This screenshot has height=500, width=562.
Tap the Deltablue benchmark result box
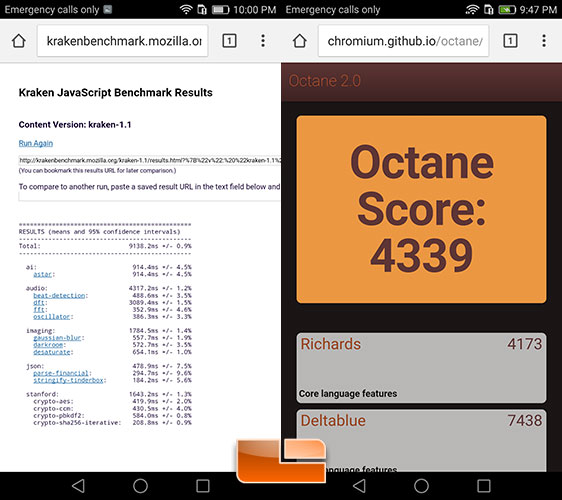click(422, 441)
